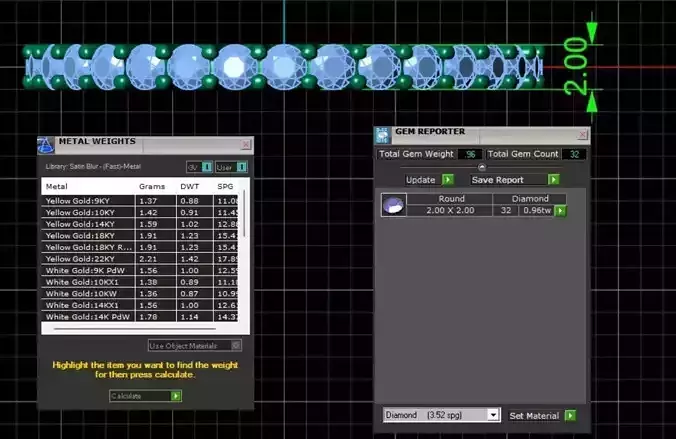Click the green arrow next to Set Material
The image size is (676, 439).
(570, 416)
